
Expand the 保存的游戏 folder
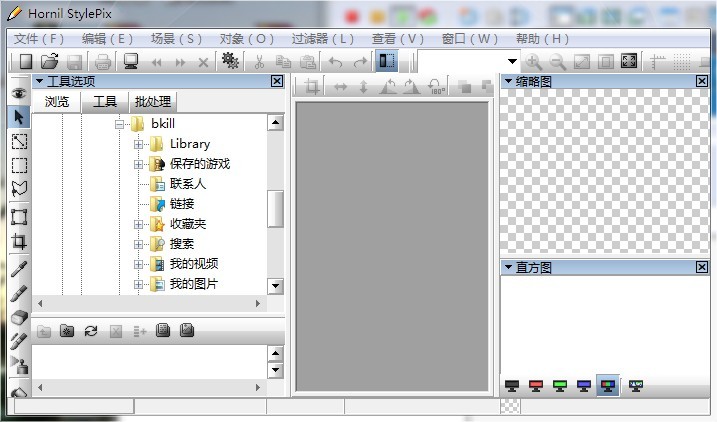pos(138,164)
